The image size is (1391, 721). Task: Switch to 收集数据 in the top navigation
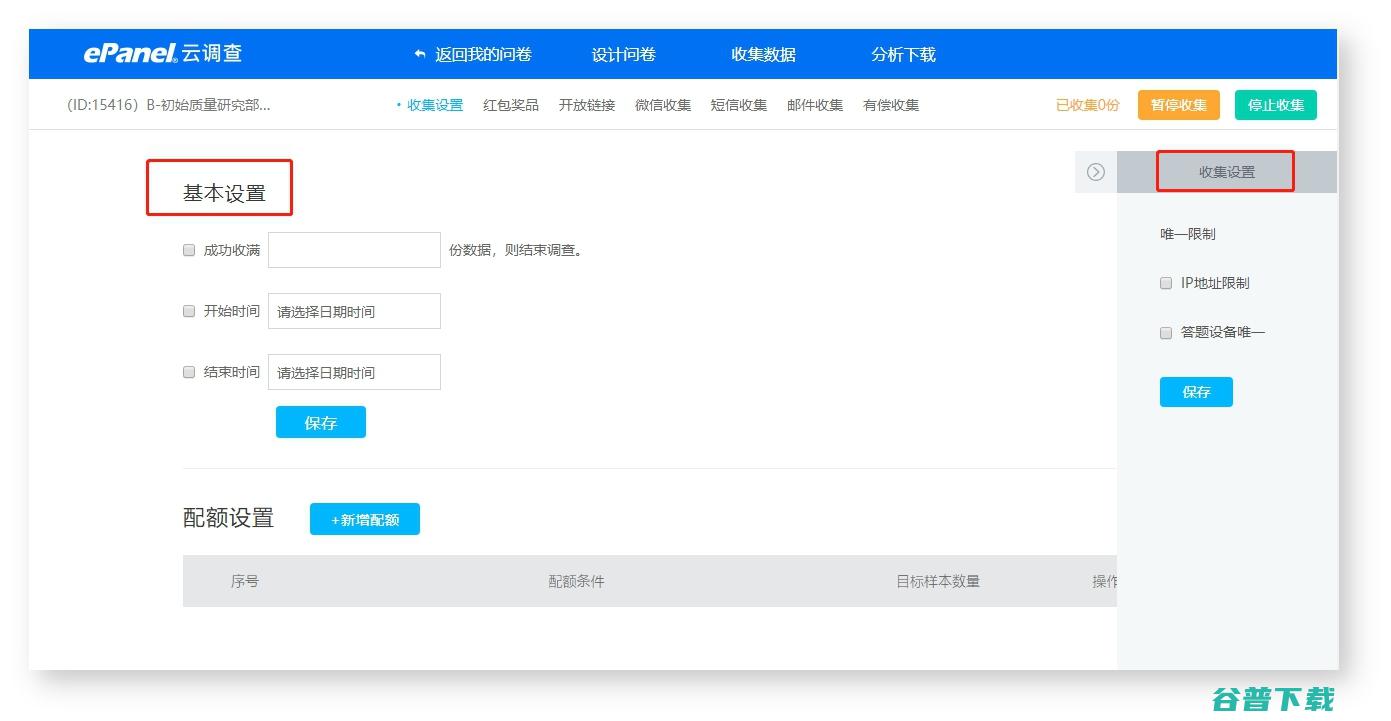[763, 55]
